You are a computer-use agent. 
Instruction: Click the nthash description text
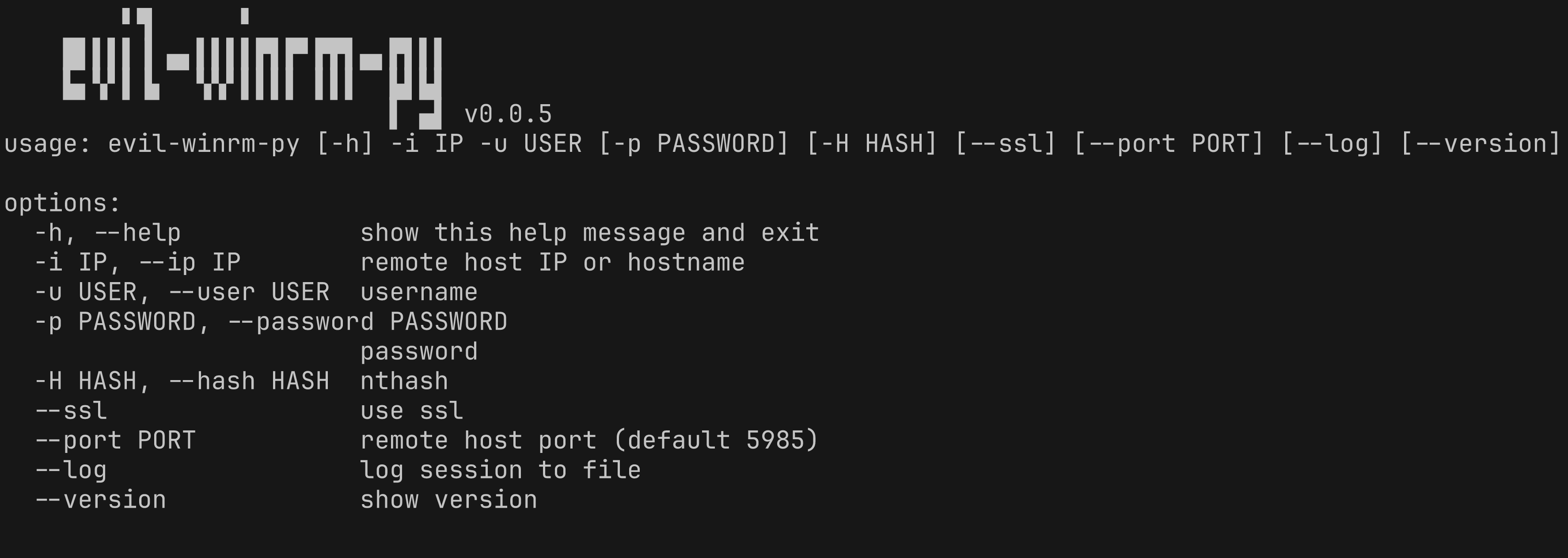click(x=404, y=381)
